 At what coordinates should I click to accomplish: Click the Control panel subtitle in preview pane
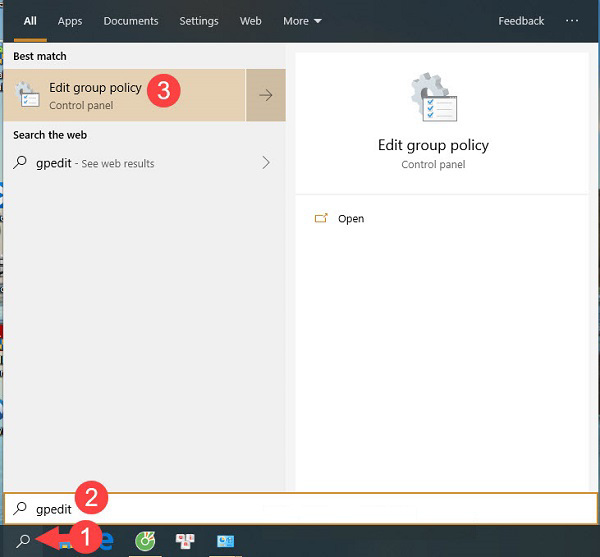click(433, 164)
